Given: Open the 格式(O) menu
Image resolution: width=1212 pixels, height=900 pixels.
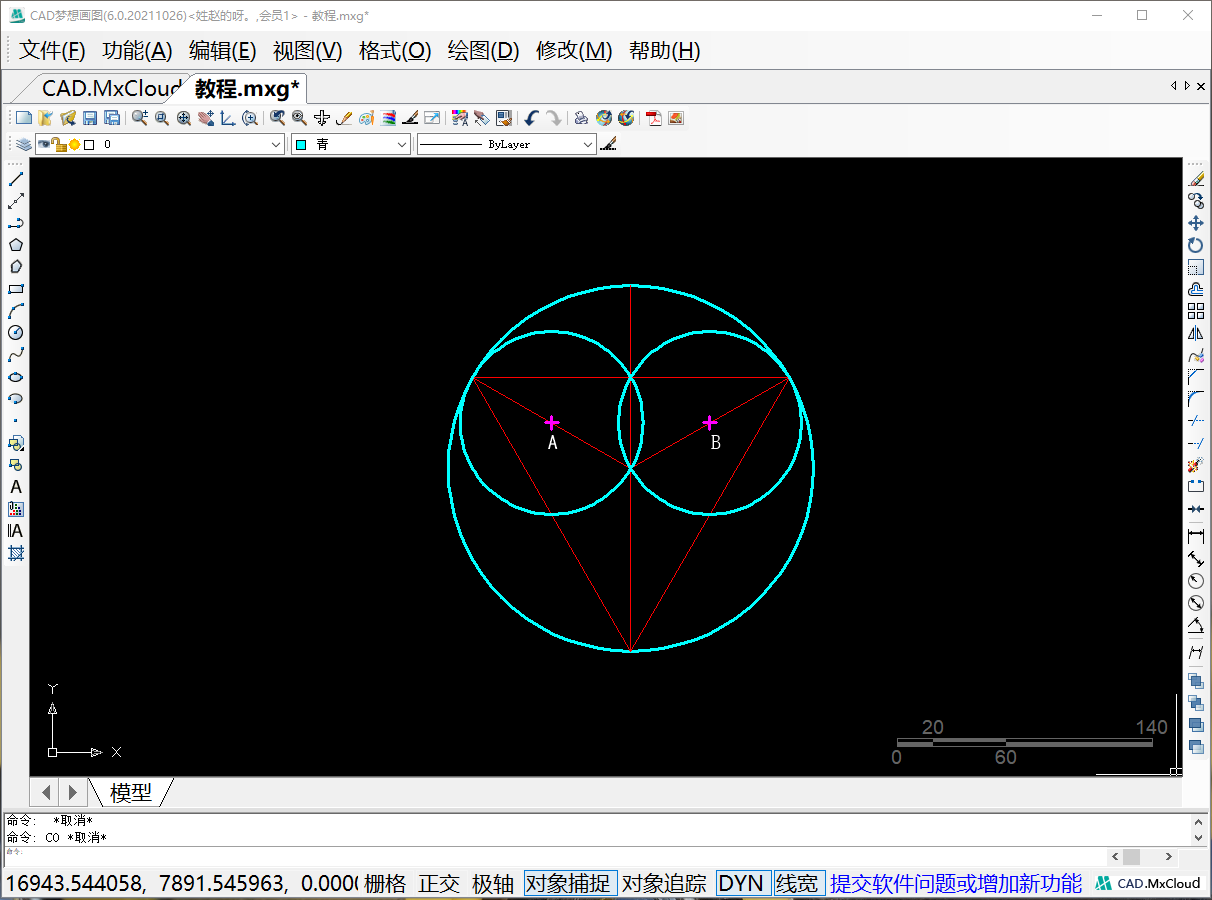Looking at the screenshot, I should [x=395, y=51].
